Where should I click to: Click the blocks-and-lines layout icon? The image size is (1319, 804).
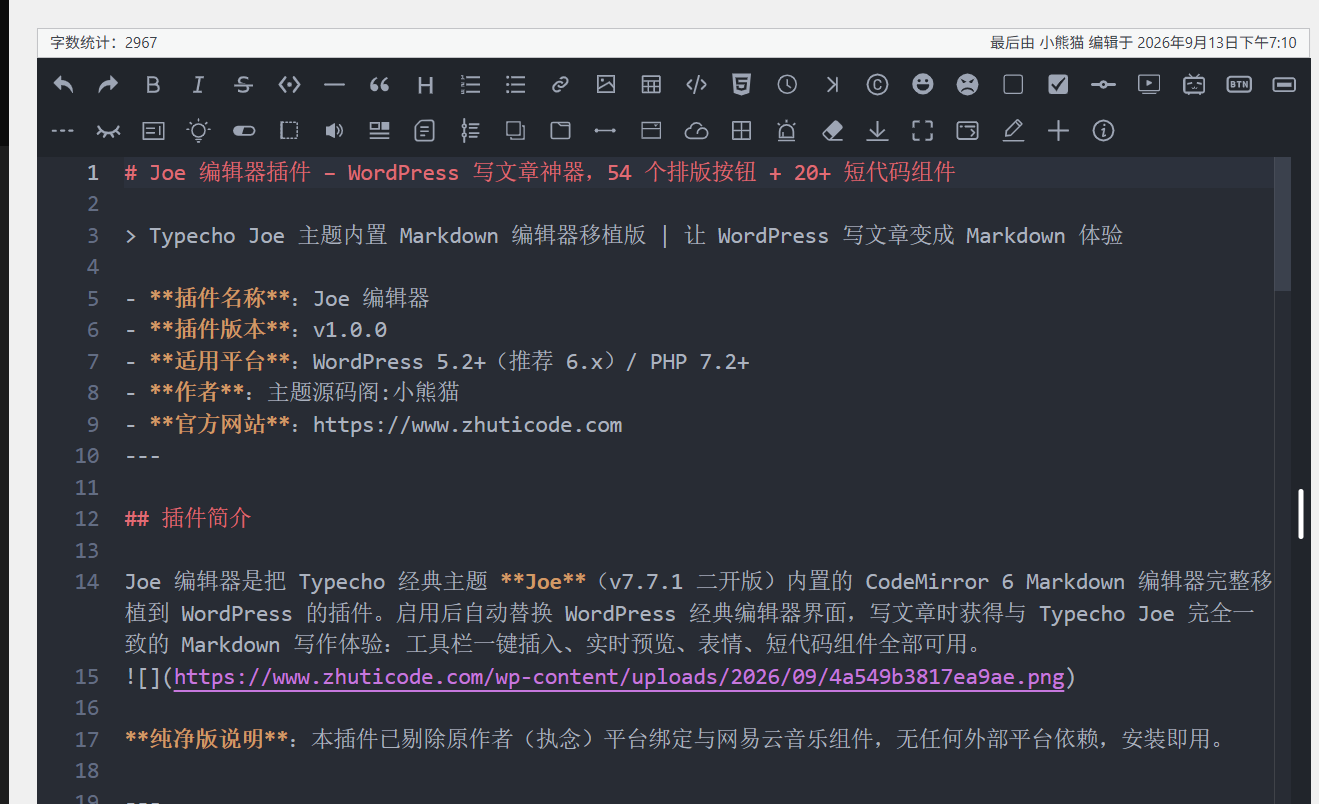tap(379, 131)
